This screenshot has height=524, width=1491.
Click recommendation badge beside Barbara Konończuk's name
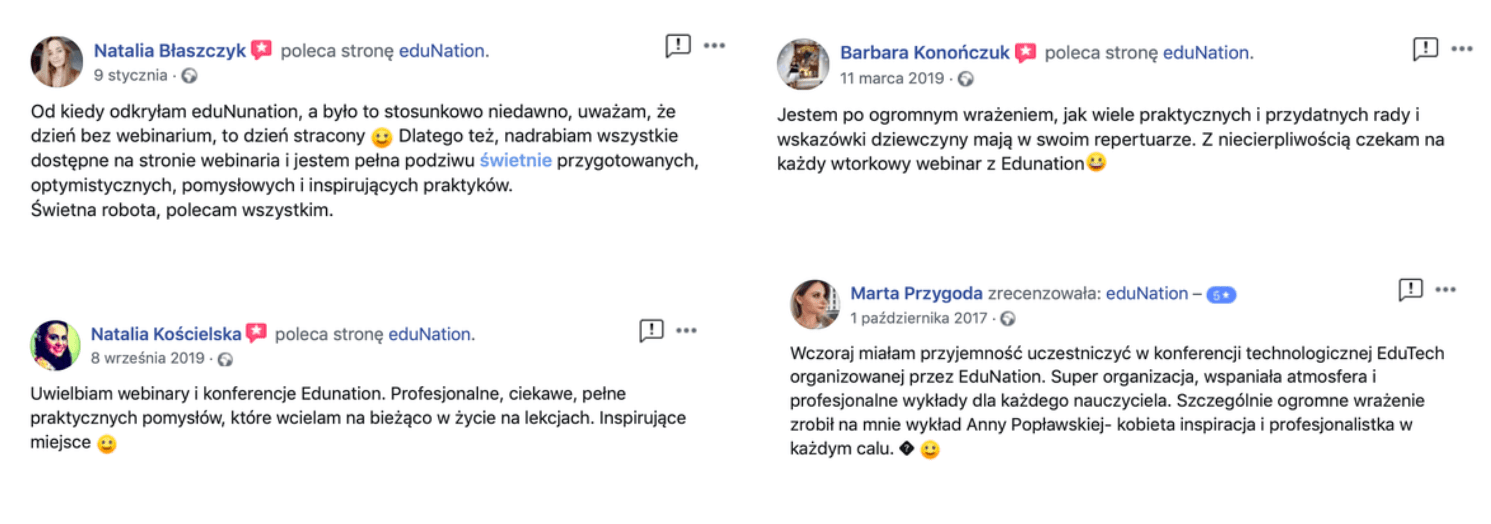point(1025,53)
